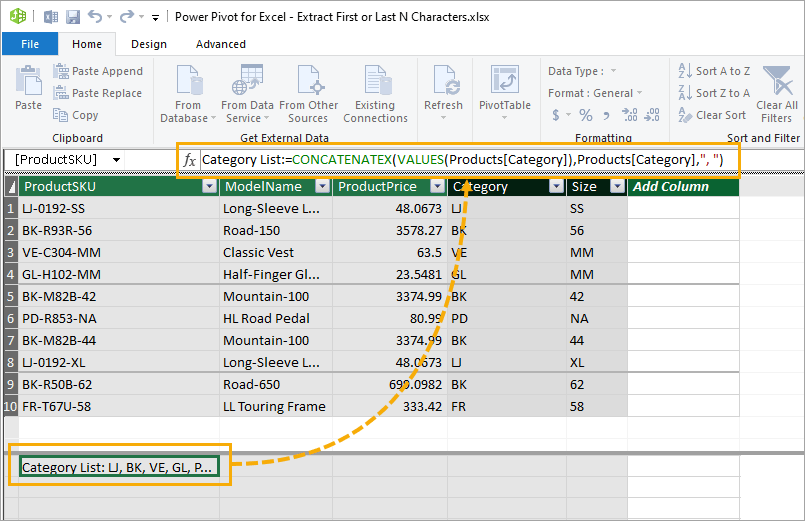Sort A to Z

(x=714, y=71)
